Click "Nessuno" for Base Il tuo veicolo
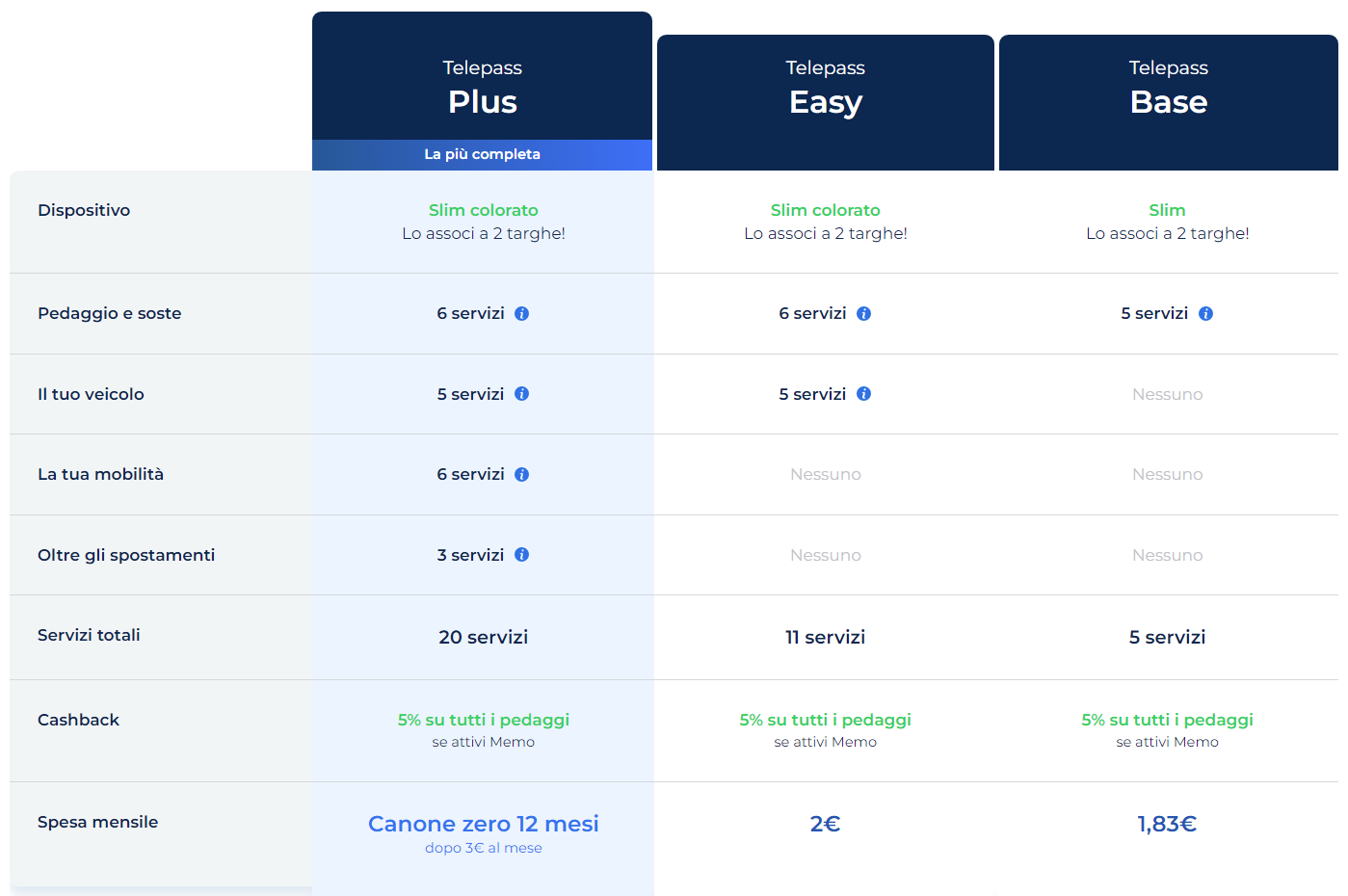Viewport: 1348px width, 896px height. coord(1167,394)
